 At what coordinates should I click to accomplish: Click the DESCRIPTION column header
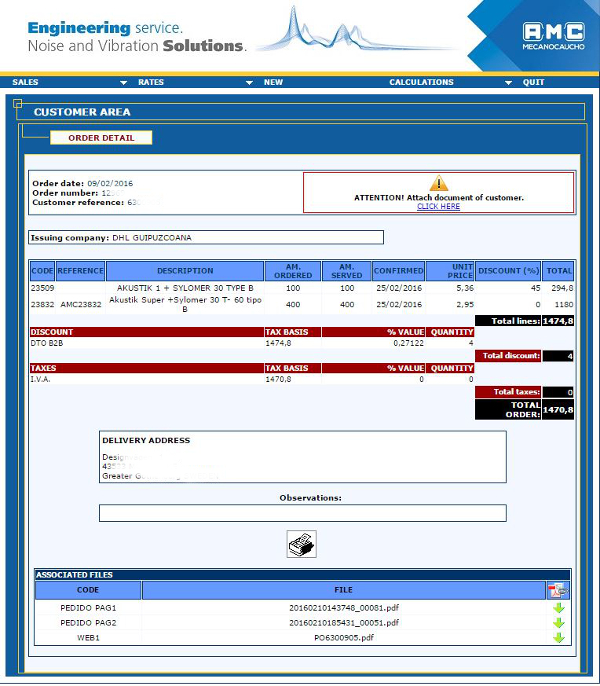pyautogui.click(x=185, y=271)
